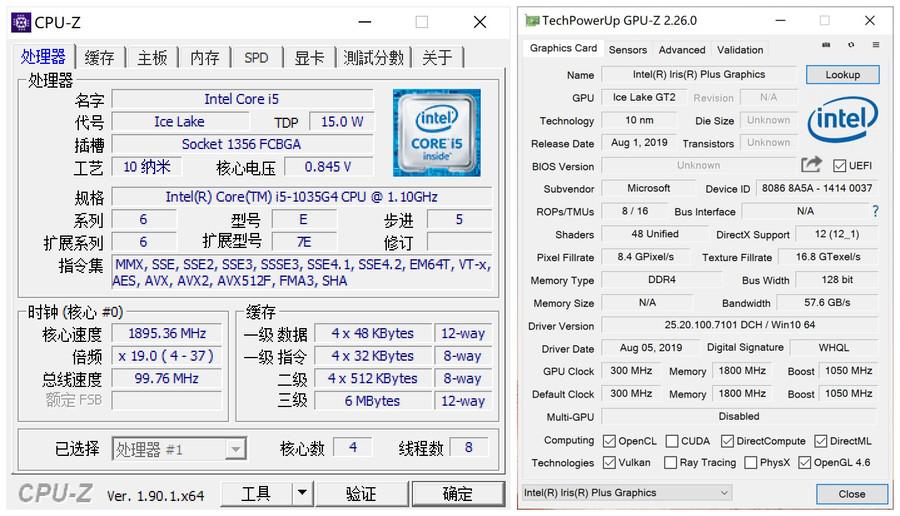Toggle the PhysX checkbox

[x=750, y=463]
